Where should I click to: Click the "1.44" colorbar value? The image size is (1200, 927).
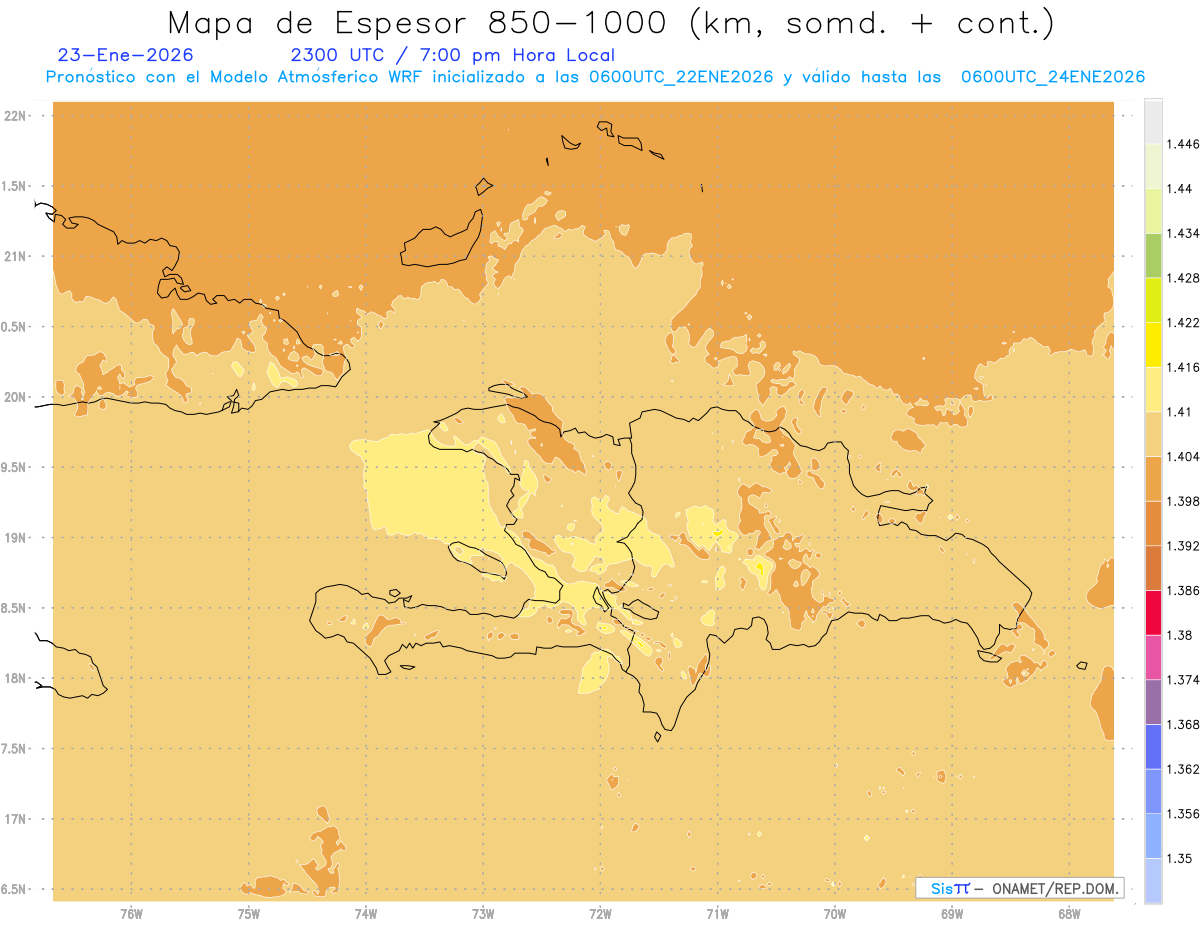(x=1180, y=188)
